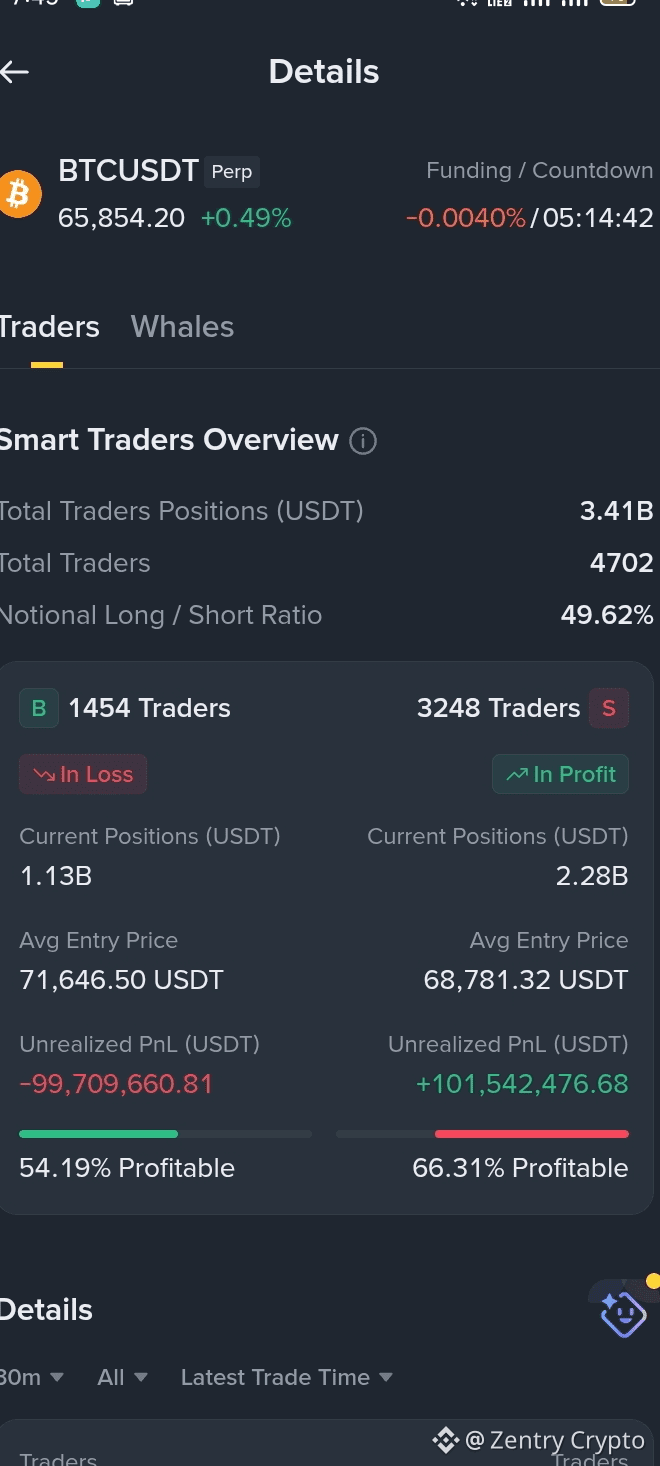
Task: Switch to the Whales tab
Action: [x=182, y=327]
